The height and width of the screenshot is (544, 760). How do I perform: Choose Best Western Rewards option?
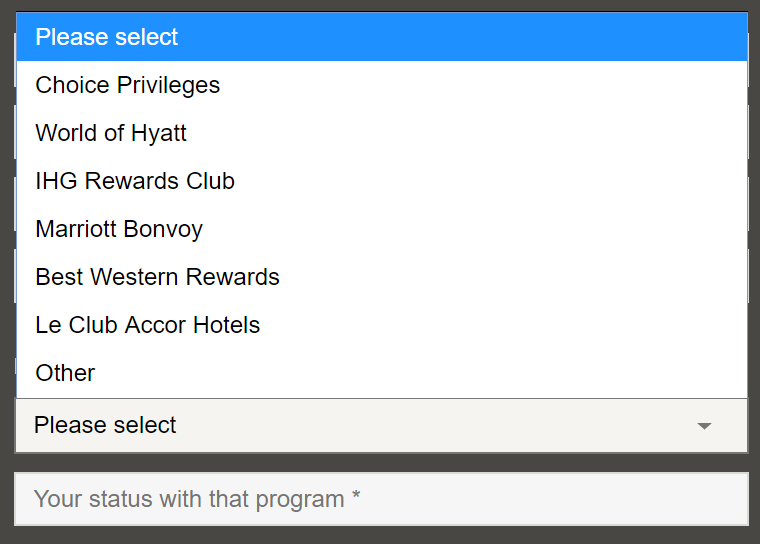(157, 277)
